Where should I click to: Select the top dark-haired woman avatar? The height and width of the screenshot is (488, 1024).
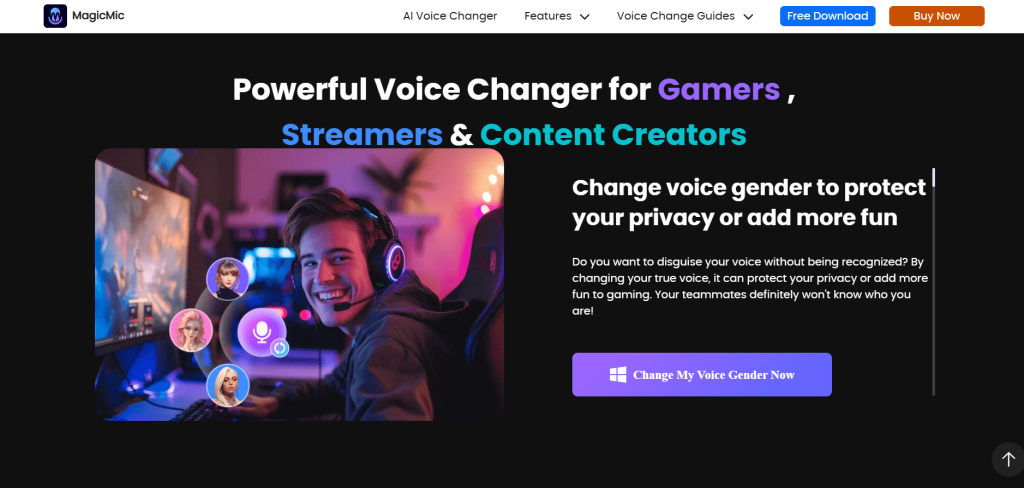coord(227,279)
